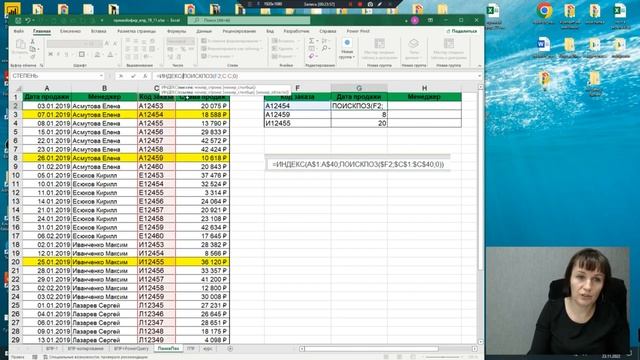Switch to the Формулы ribbon tab
The image size is (640, 360).
[177, 31]
